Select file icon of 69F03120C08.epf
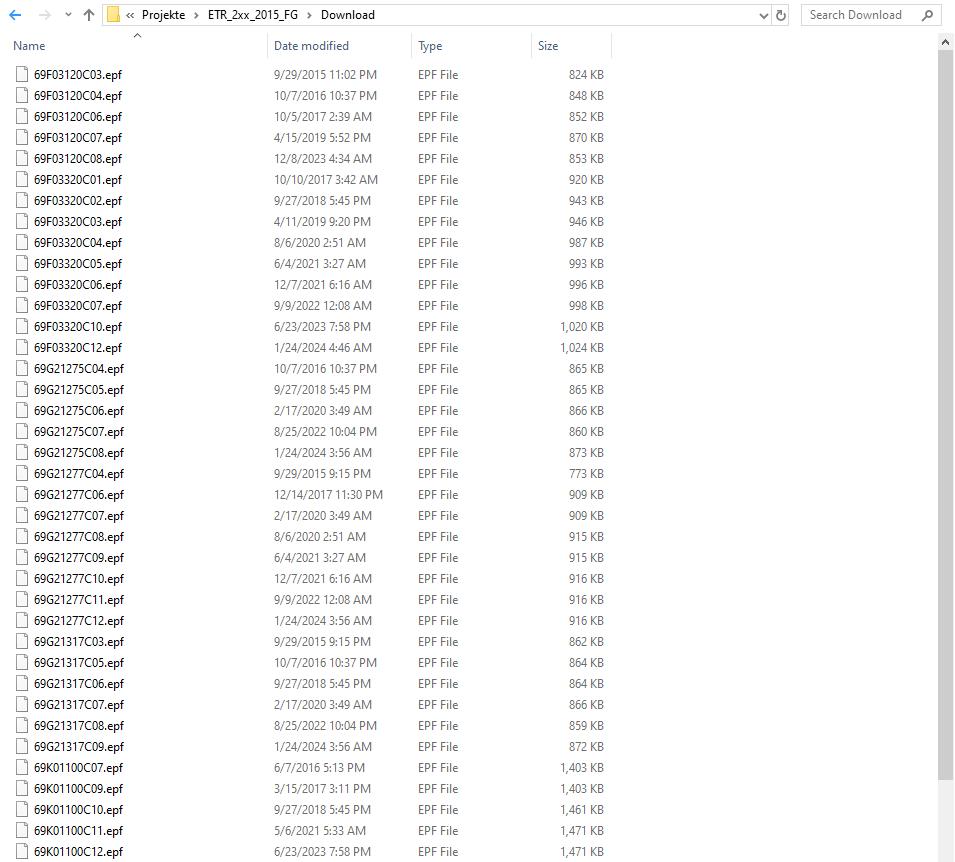The image size is (955, 862). [22, 158]
